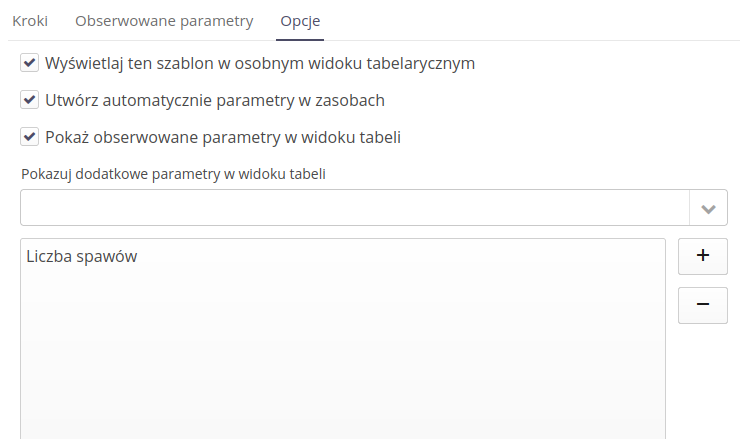Click the 'Wyświetlaj ten szablon' label text
Image resolution: width=748 pixels, height=442 pixels.
(x=260, y=63)
